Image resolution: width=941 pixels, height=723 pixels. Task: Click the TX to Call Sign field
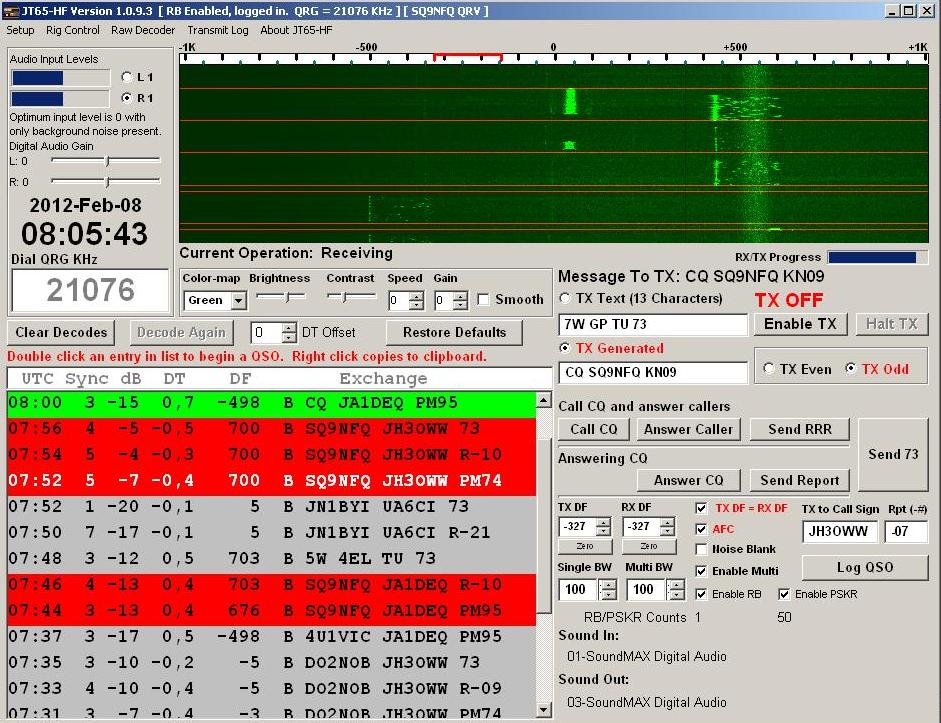click(x=839, y=531)
